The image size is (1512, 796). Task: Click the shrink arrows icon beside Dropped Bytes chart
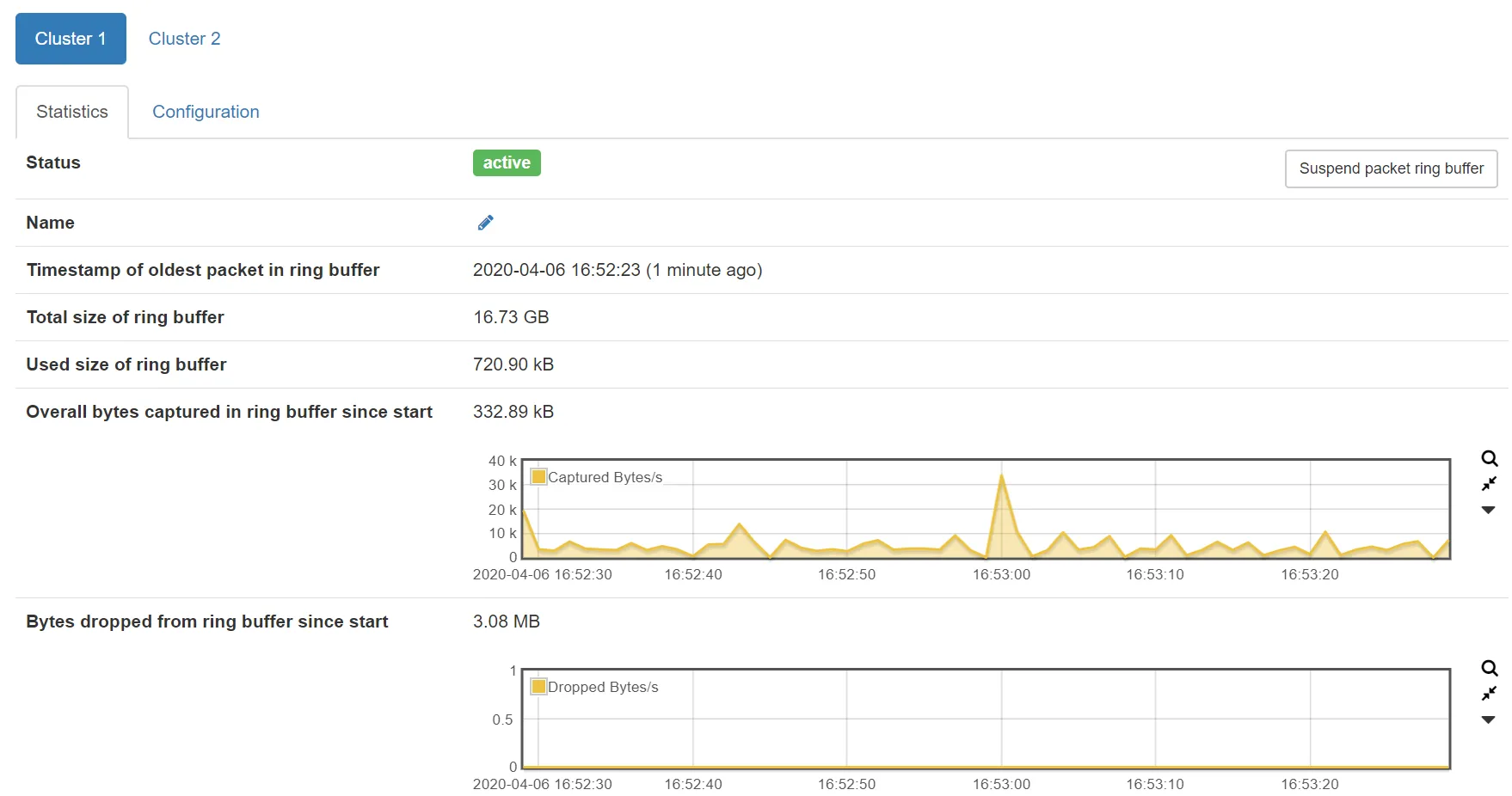[x=1489, y=694]
